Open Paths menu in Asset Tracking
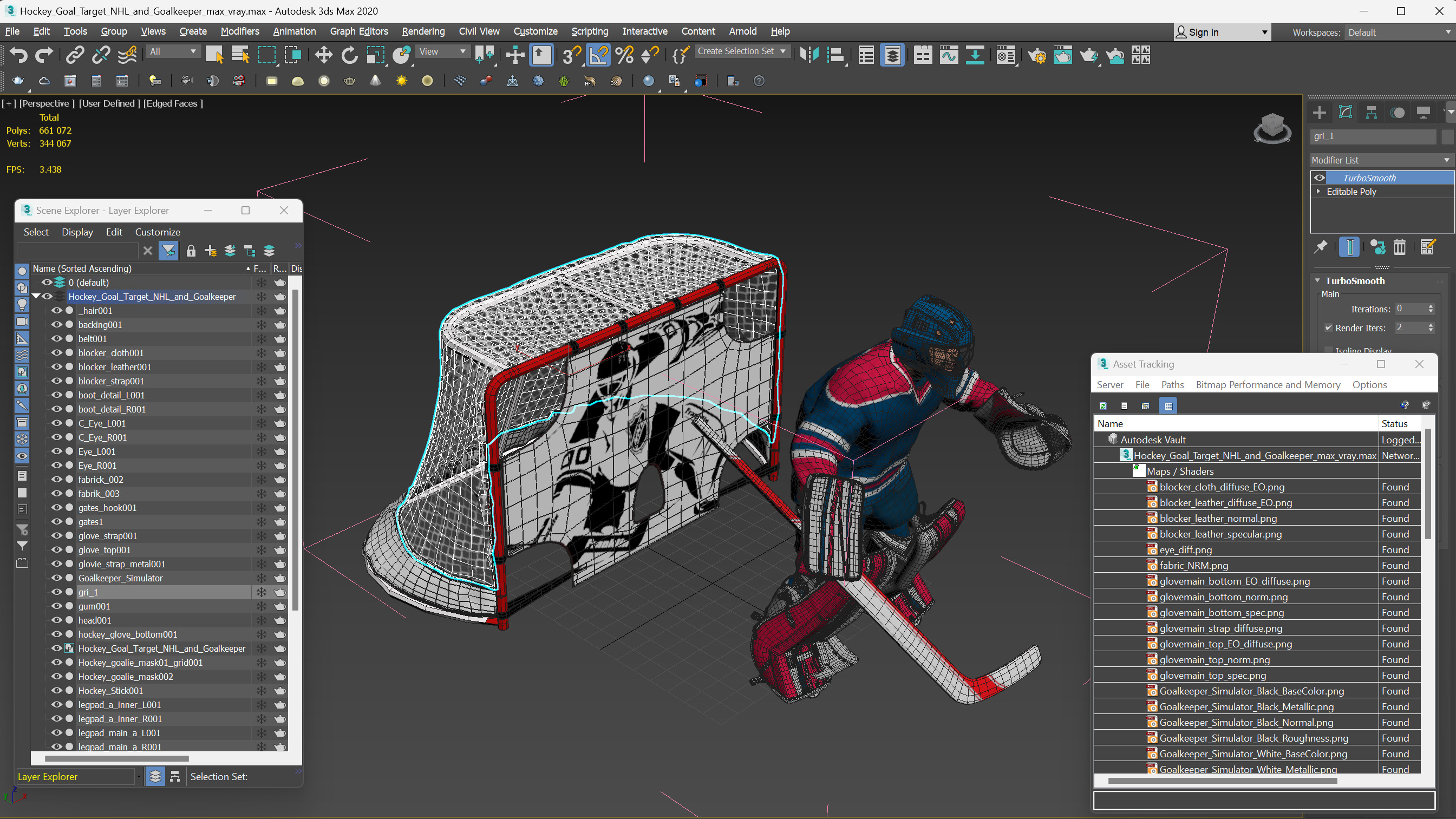 [x=1172, y=384]
